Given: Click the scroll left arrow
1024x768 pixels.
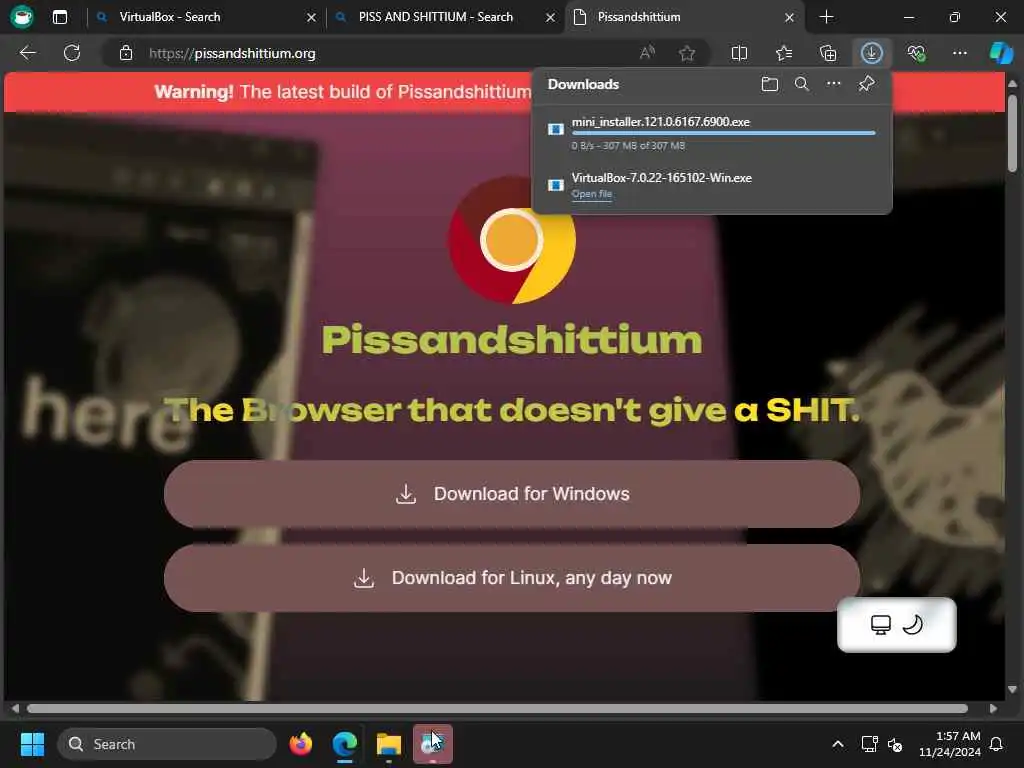Looking at the screenshot, I should [x=15, y=709].
